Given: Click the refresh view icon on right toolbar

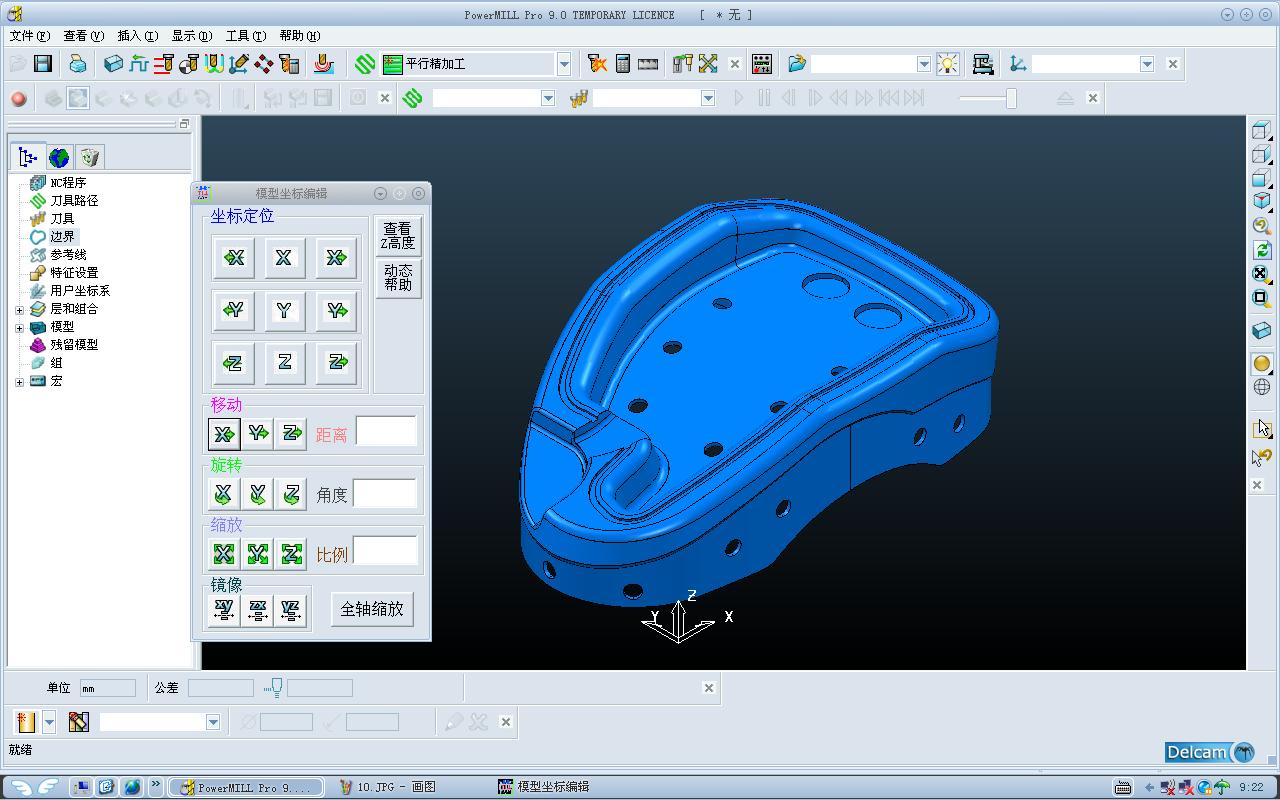Looking at the screenshot, I should pos(1262,250).
